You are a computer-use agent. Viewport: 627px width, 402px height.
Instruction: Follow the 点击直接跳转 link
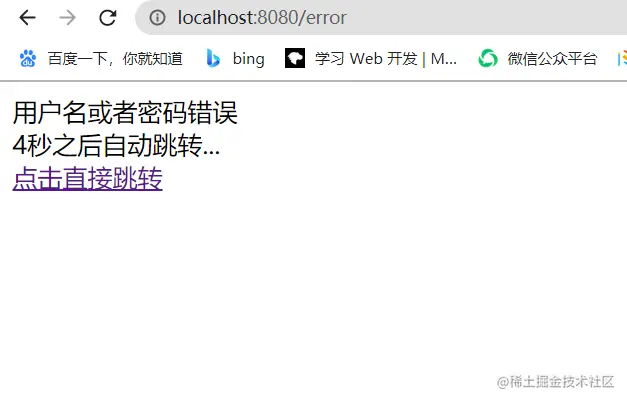click(88, 178)
